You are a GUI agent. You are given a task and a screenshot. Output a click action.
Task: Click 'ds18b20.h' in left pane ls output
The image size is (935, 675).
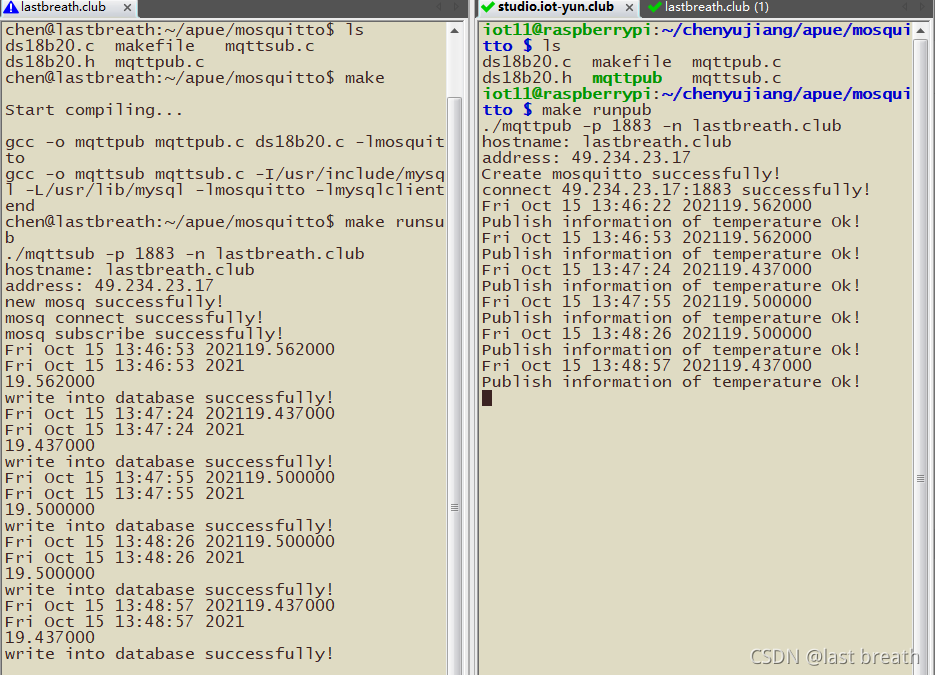click(49, 63)
